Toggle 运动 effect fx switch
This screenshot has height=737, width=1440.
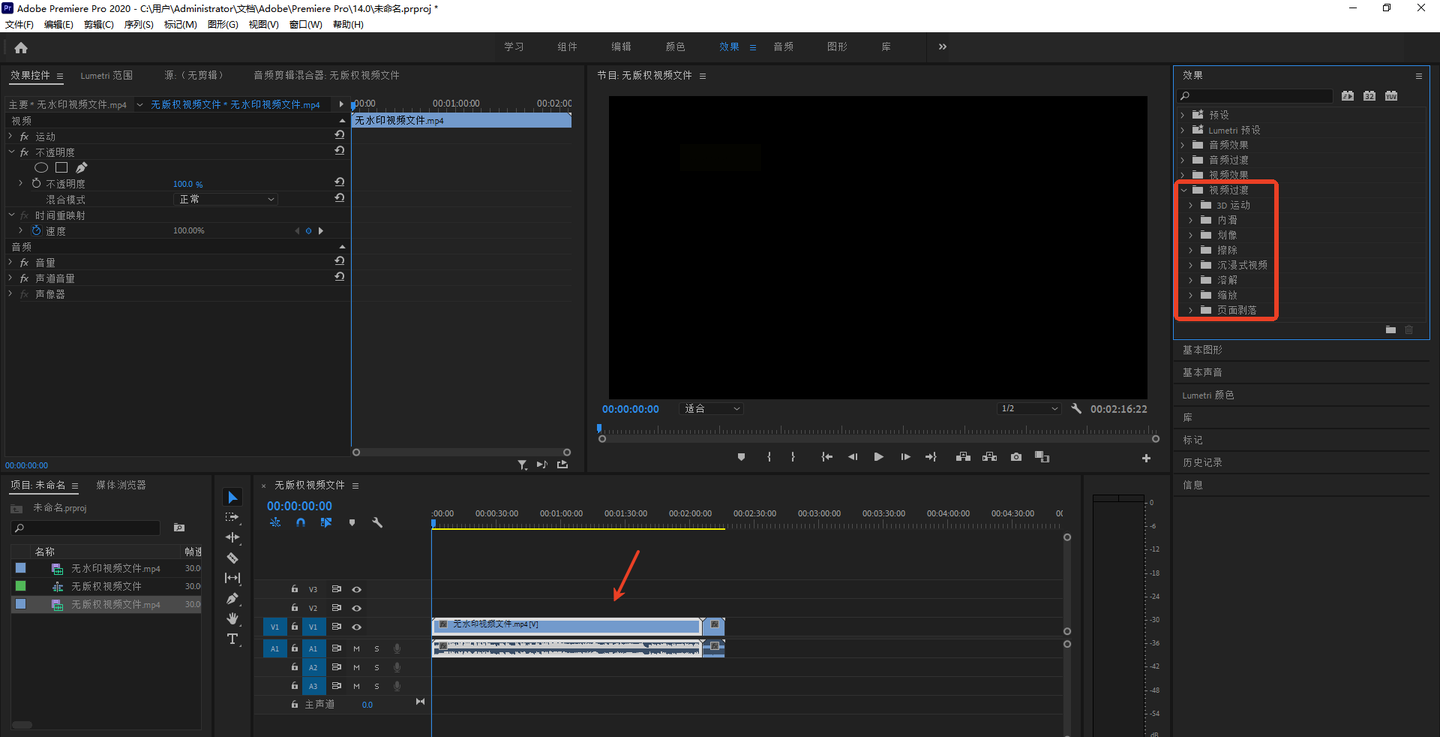(24, 136)
